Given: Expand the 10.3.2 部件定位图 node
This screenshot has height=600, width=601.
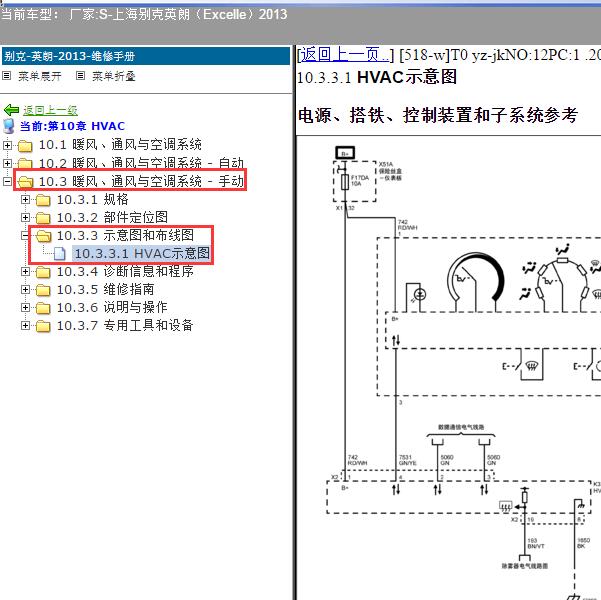Looking at the screenshot, I should click(25, 217).
